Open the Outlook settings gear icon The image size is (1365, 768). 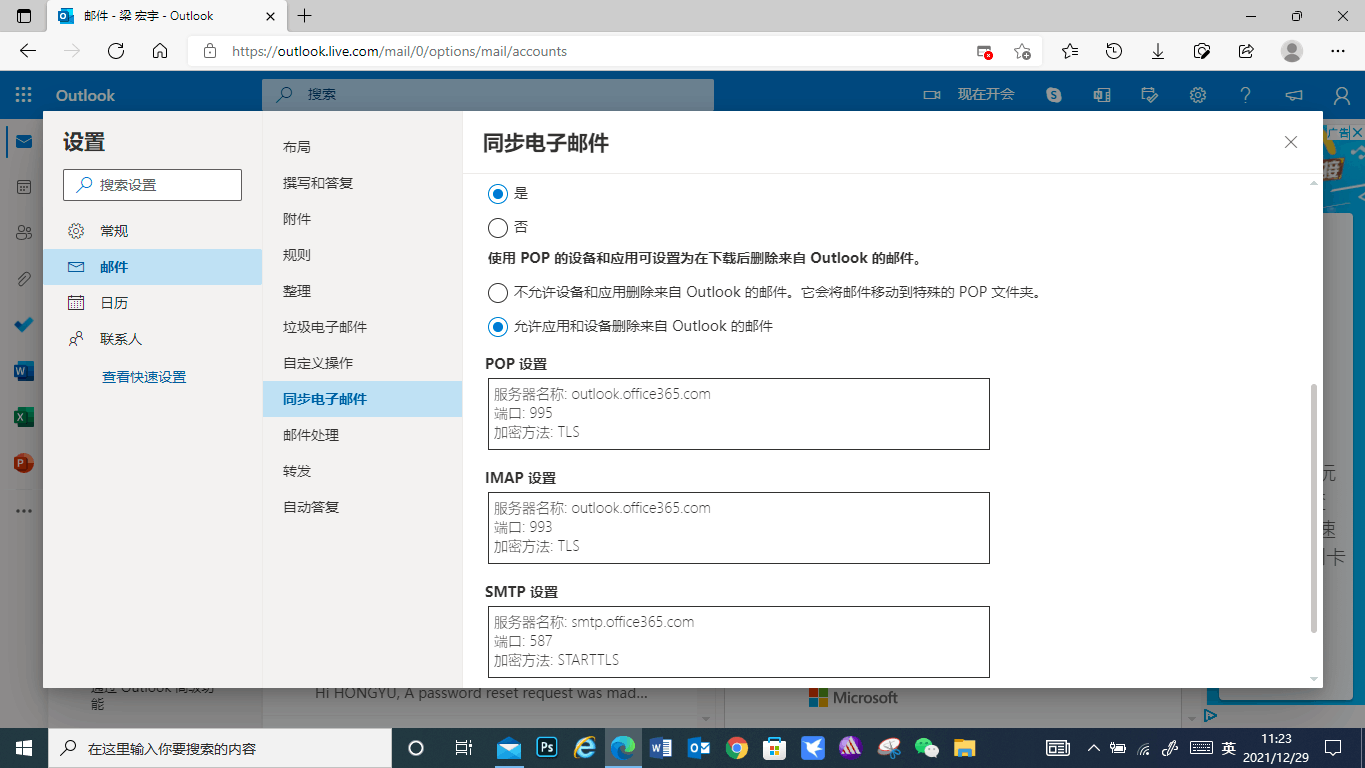coord(1197,95)
